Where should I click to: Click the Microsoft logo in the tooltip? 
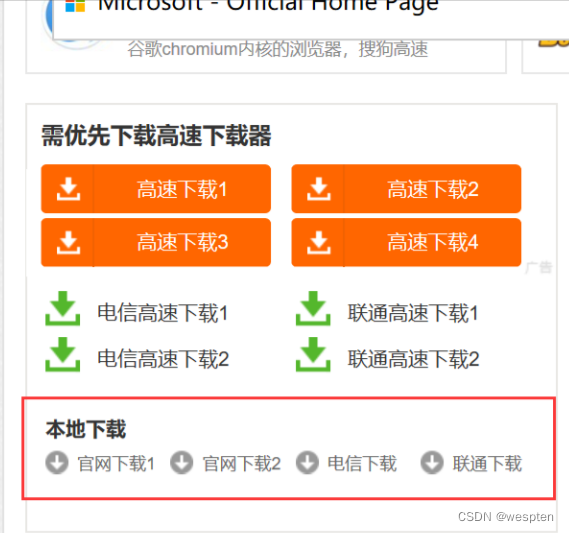(75, 5)
